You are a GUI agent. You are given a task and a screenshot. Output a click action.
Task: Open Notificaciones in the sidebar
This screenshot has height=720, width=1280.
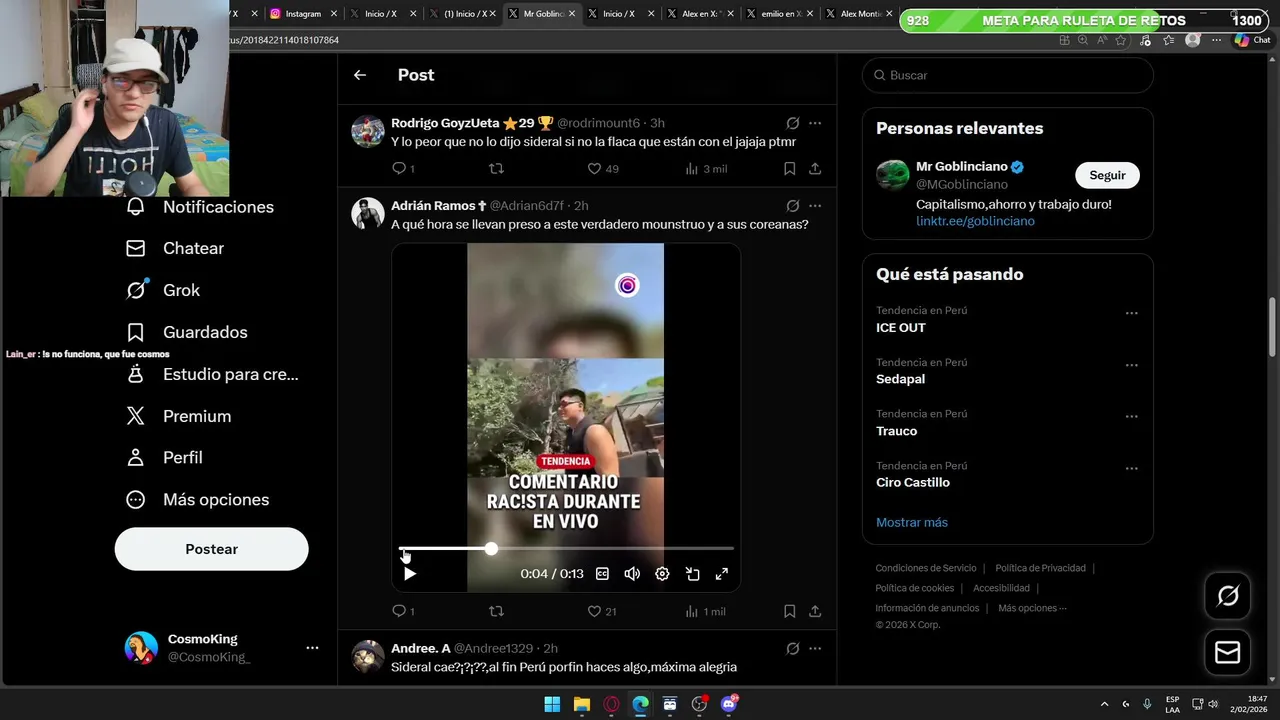point(200,207)
